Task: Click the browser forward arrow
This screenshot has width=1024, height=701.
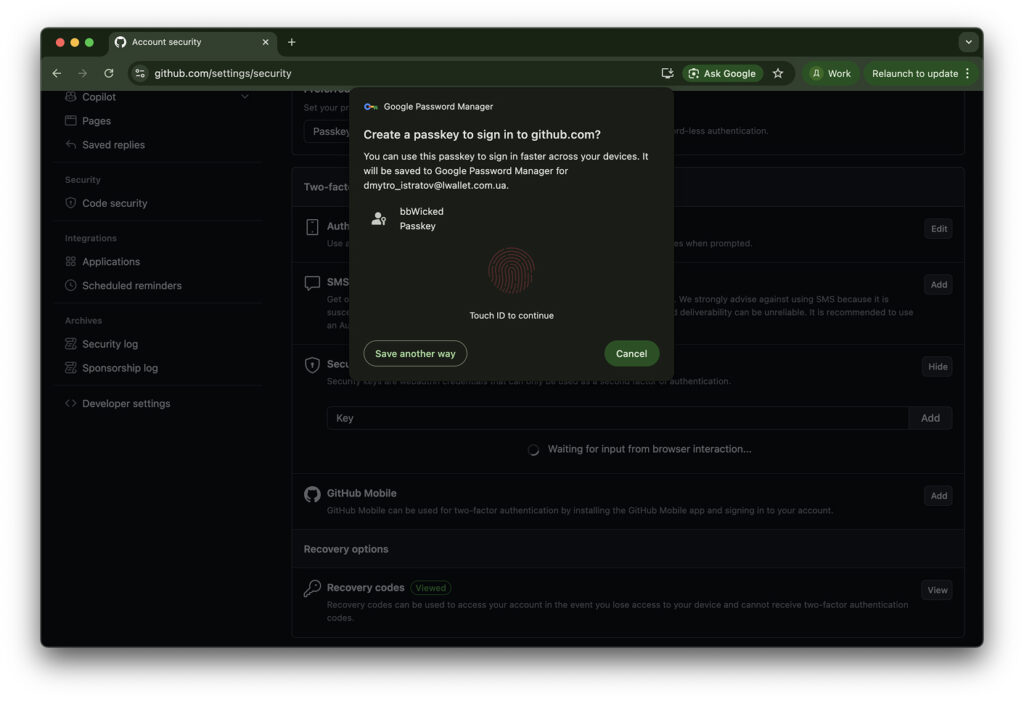Action: (x=82, y=73)
